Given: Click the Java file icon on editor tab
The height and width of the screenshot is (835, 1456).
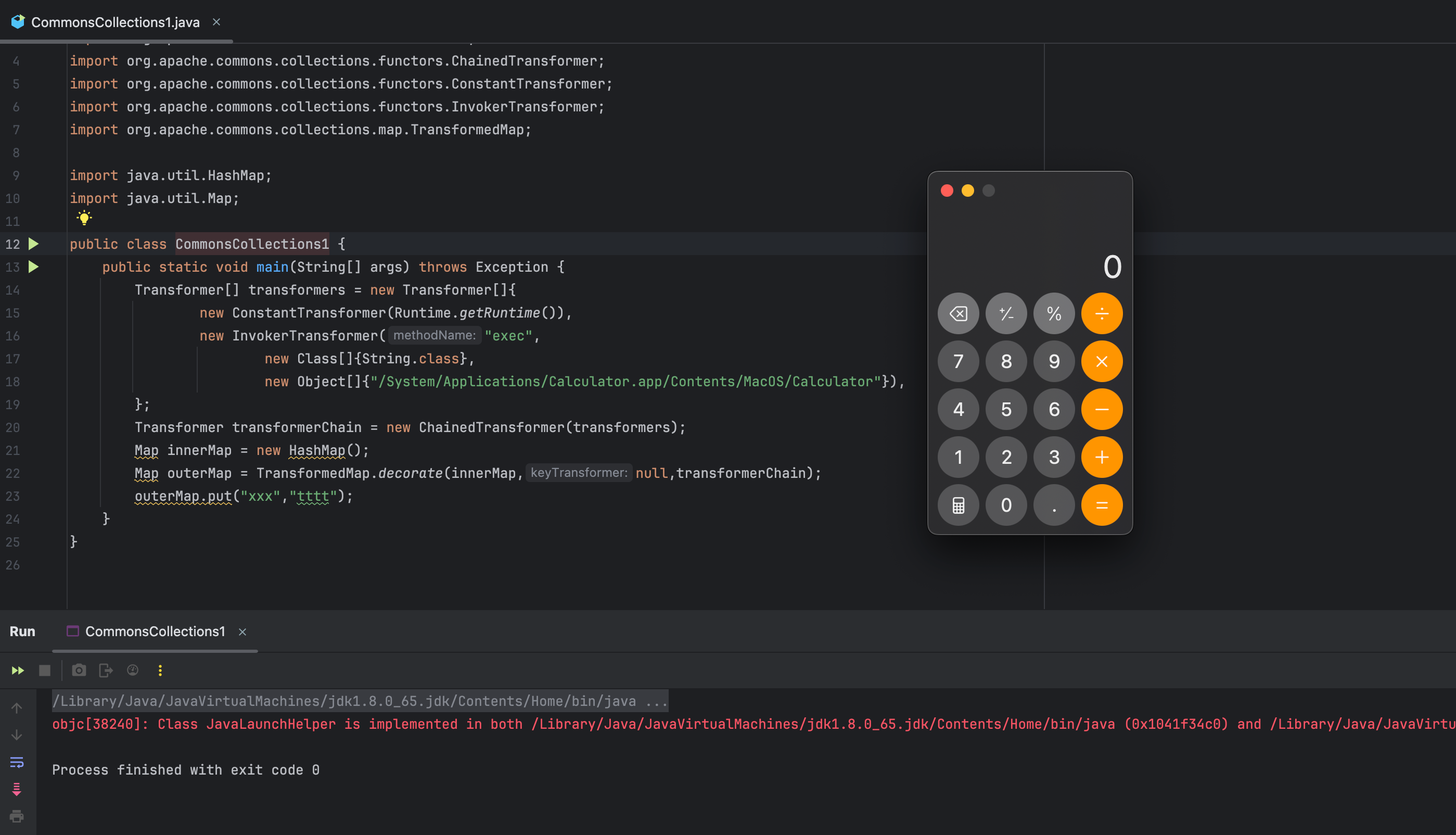Looking at the screenshot, I should coord(18,22).
